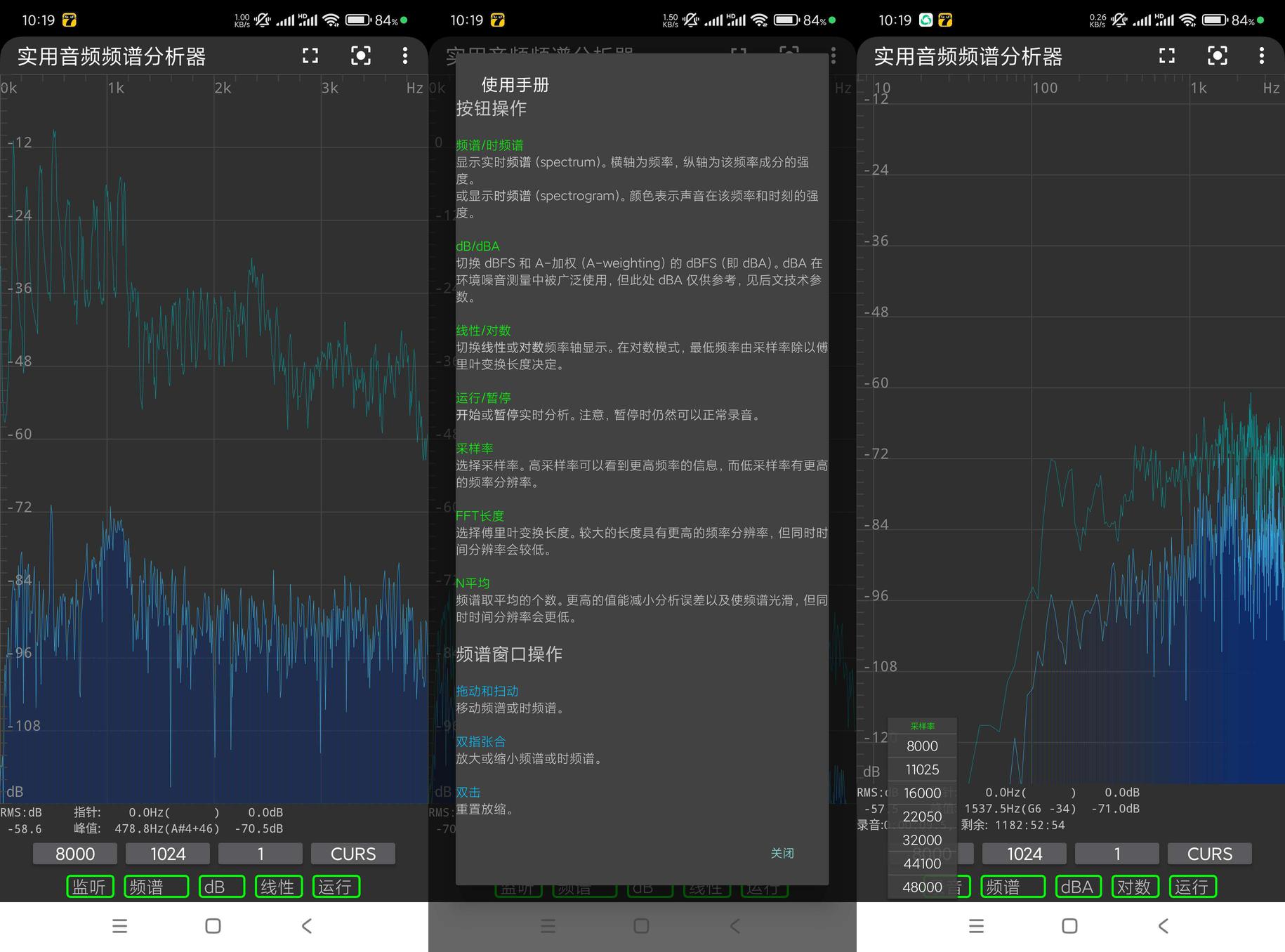Open three-dot overflow menu in left screen
The height and width of the screenshot is (952, 1285).
(x=405, y=56)
